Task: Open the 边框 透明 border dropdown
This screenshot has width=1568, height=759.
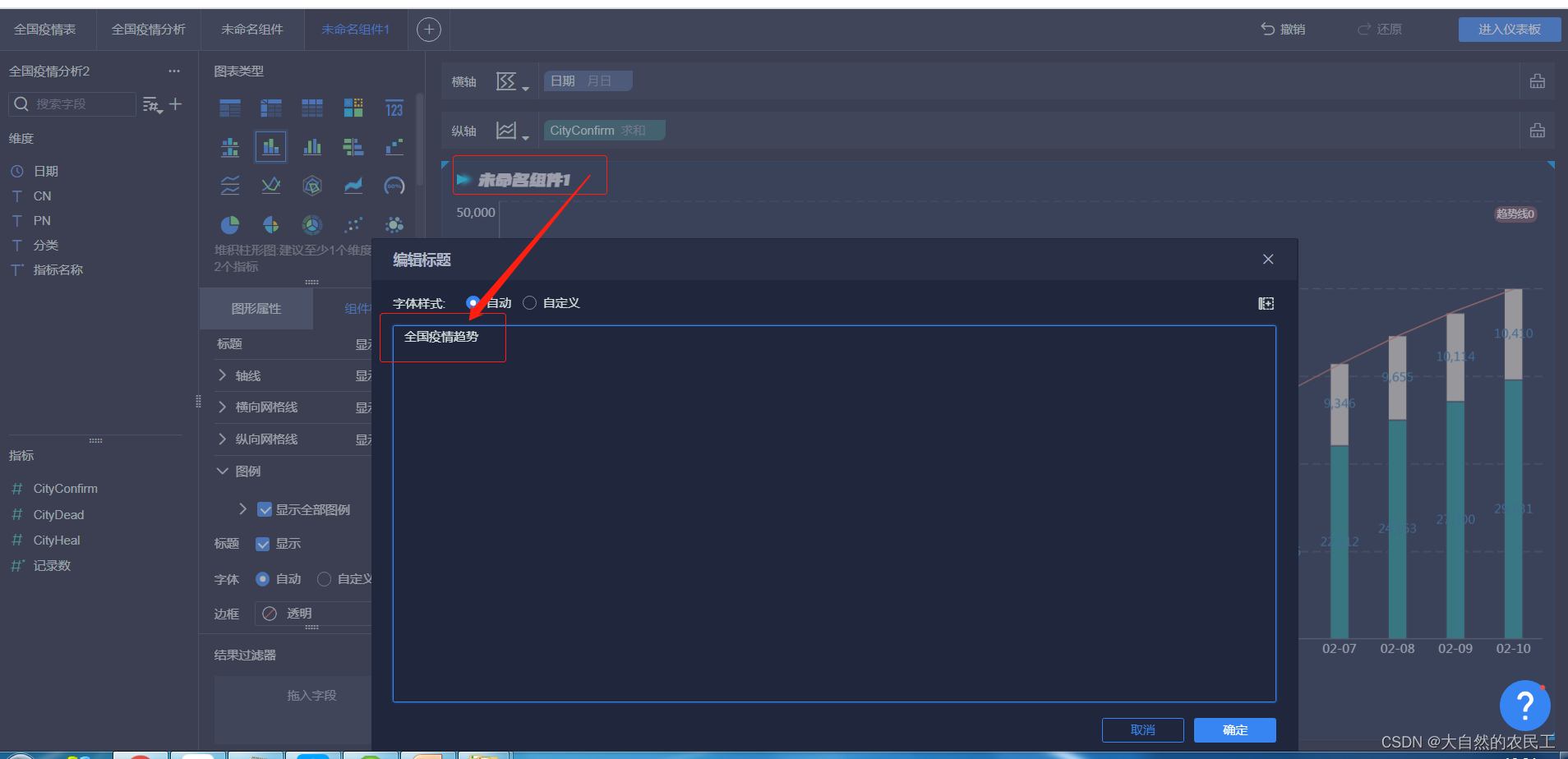Action: pyautogui.click(x=314, y=614)
